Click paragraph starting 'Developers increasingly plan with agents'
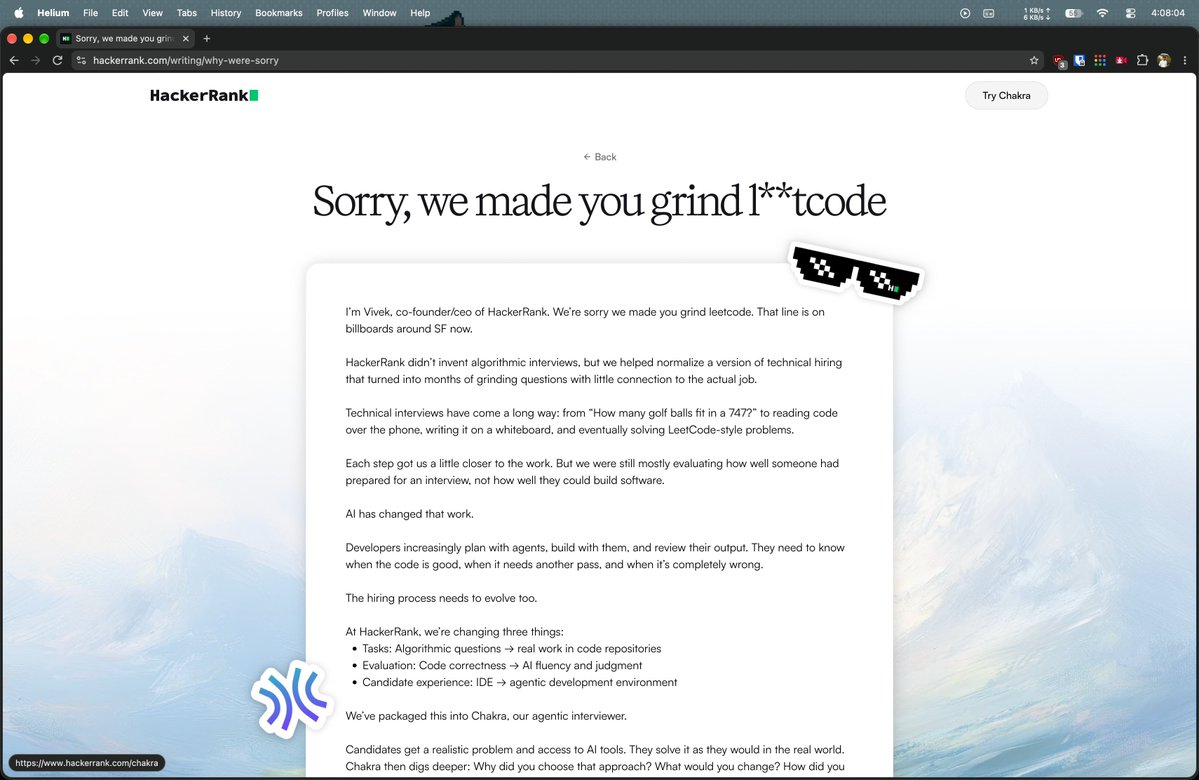 (595, 556)
